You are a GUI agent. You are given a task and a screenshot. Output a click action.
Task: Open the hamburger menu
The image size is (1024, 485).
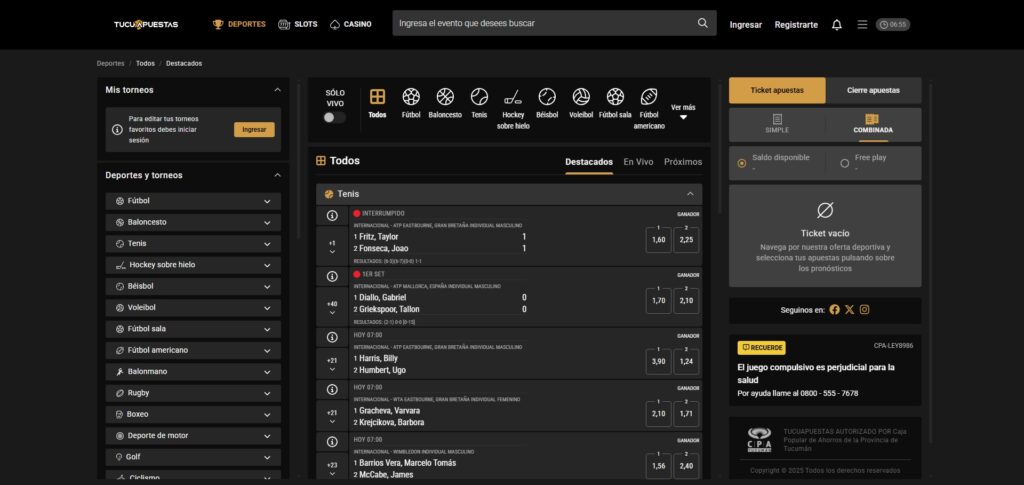tap(862, 24)
